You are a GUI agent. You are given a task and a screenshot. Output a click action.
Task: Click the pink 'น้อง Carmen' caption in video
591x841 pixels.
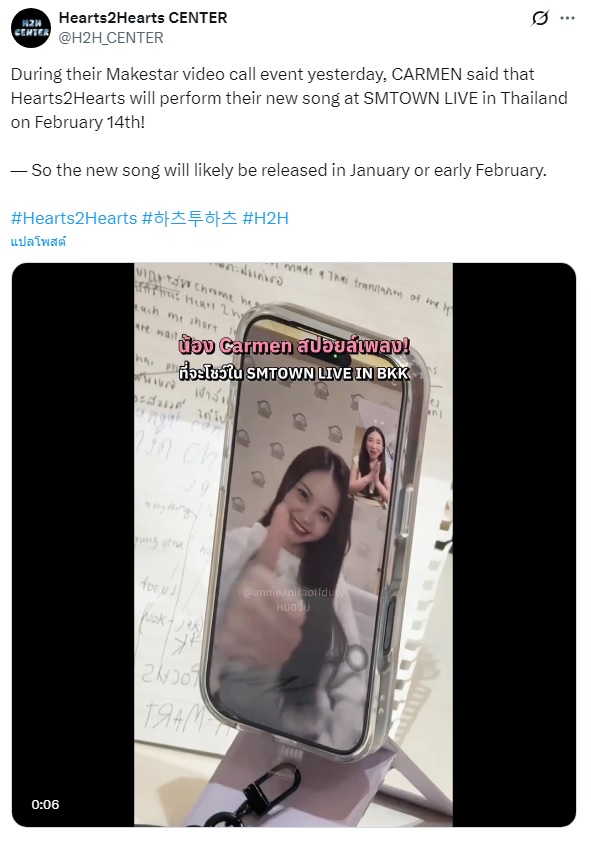294,346
